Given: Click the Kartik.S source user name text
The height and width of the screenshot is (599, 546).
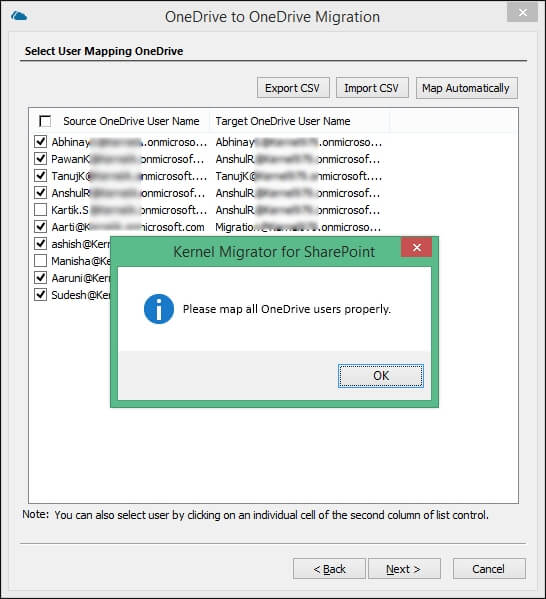Looking at the screenshot, I should click(129, 210).
